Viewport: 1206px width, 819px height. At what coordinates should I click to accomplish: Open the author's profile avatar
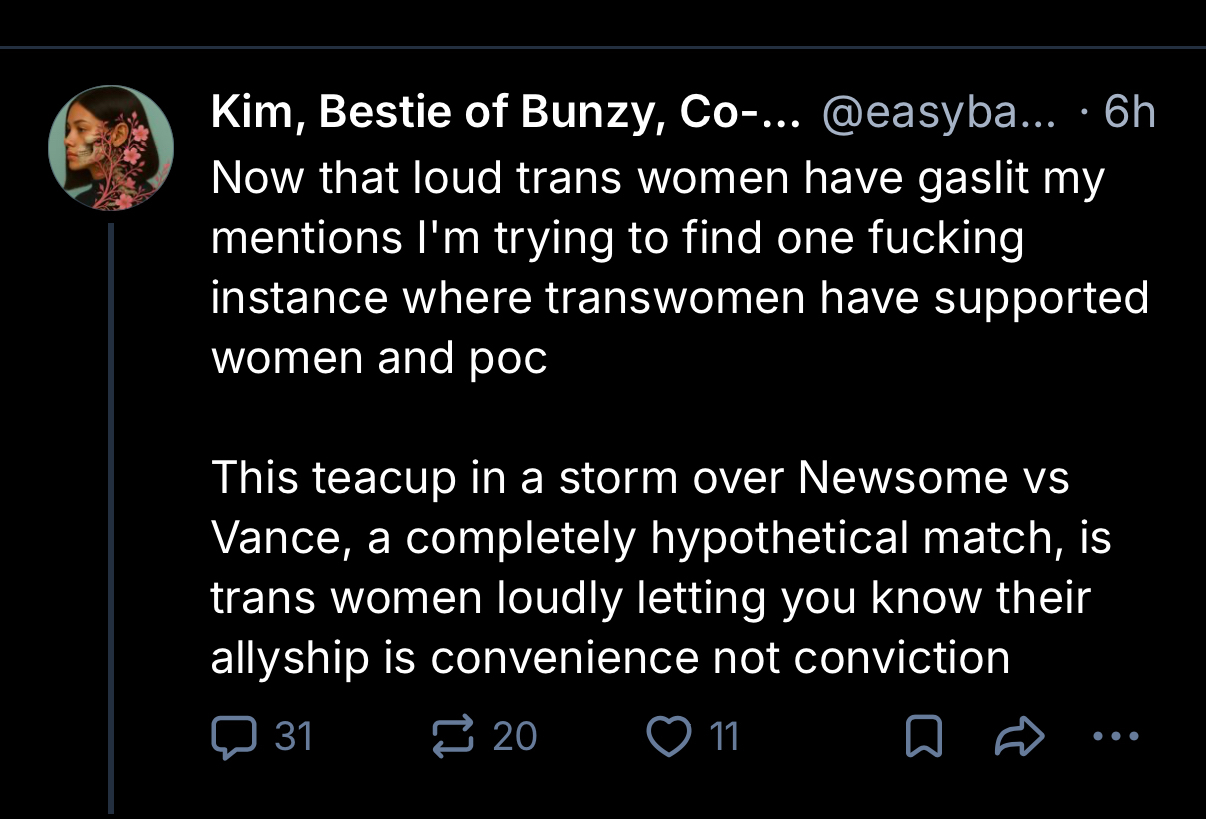click(x=111, y=147)
